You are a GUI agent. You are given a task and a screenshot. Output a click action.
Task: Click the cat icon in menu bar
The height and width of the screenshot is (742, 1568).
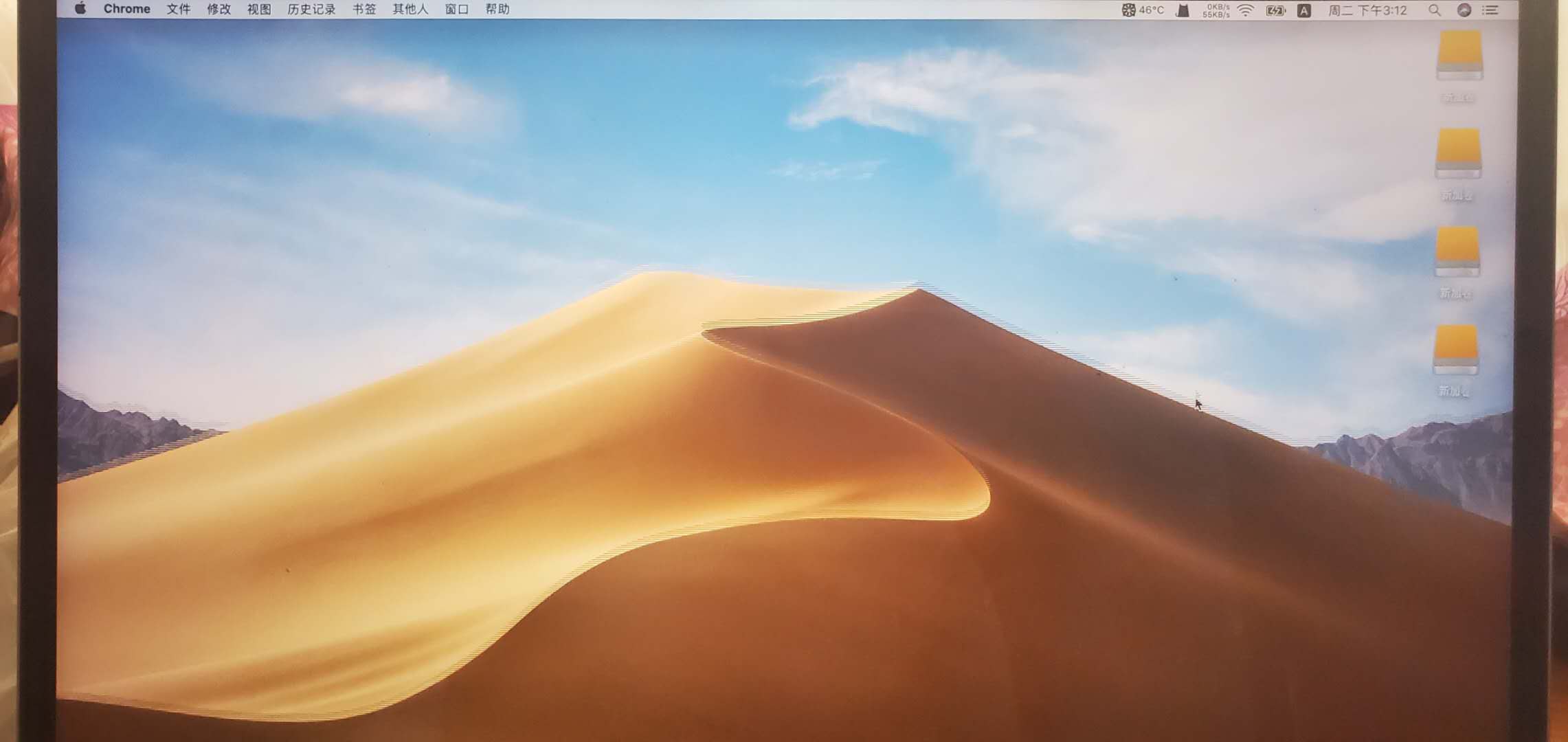pyautogui.click(x=1183, y=10)
